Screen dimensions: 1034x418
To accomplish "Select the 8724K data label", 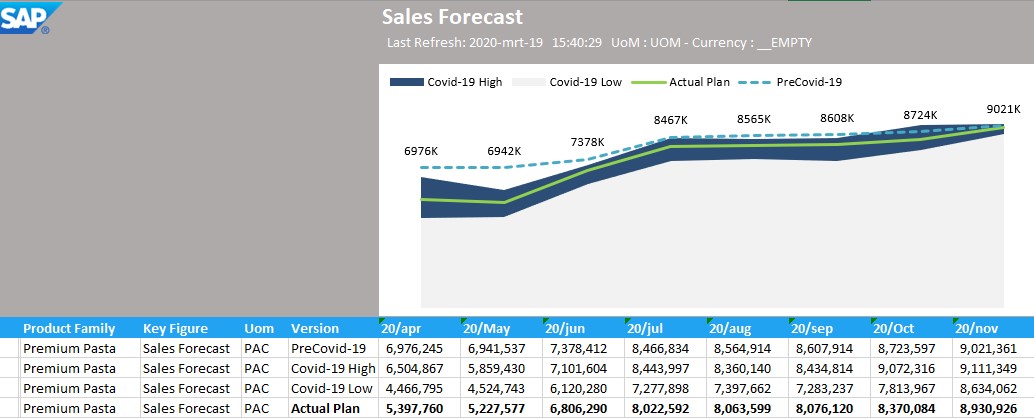I will [x=920, y=115].
